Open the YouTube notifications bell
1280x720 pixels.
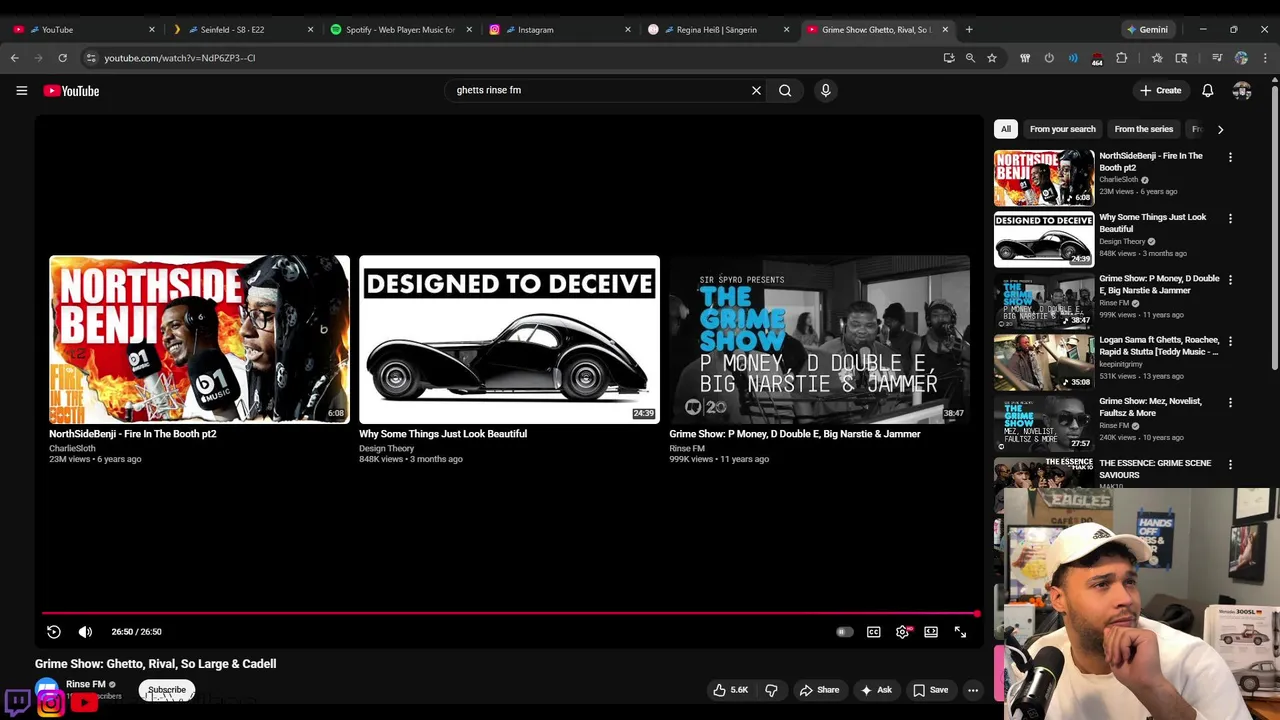coord(1208,90)
